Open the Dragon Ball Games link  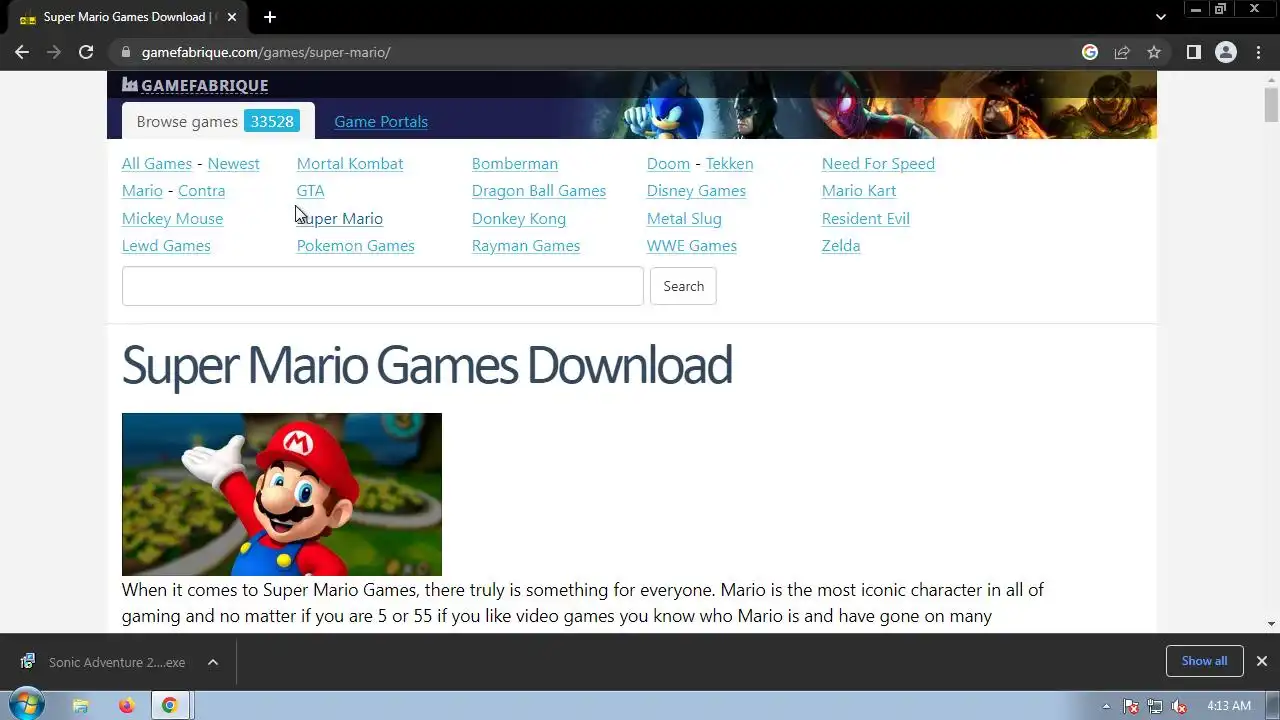tap(539, 191)
